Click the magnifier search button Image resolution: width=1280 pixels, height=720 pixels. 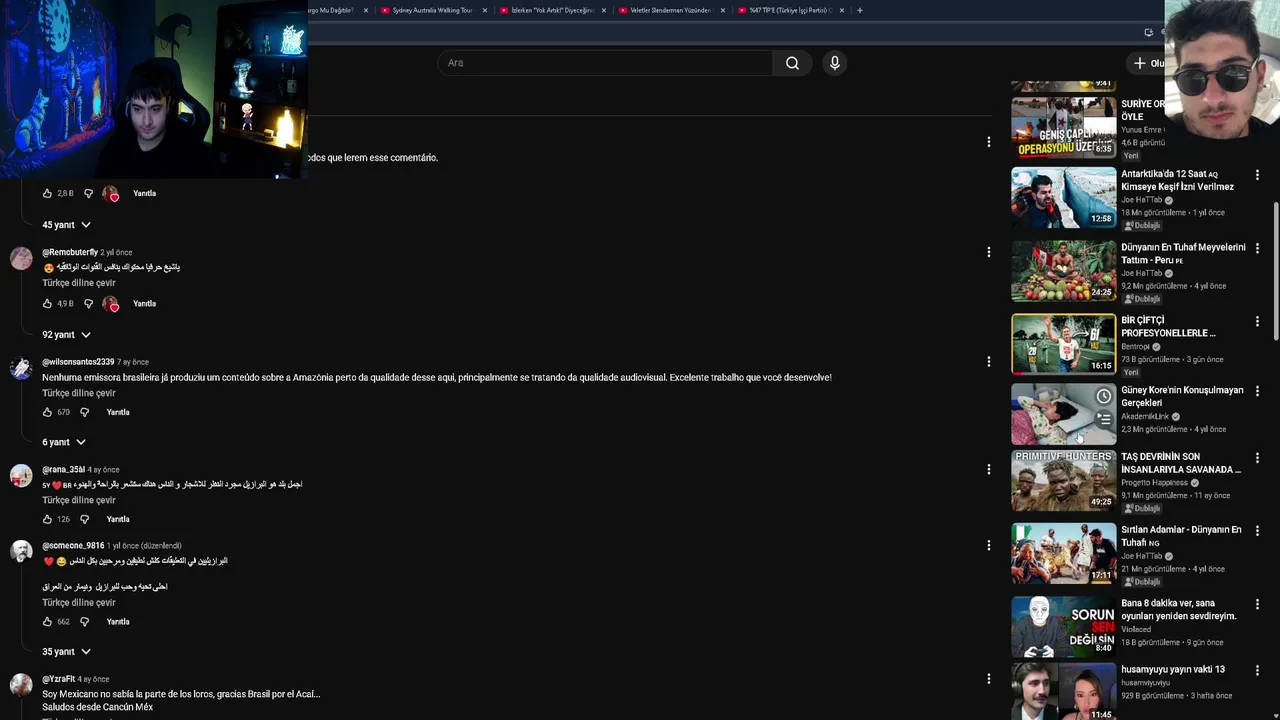click(x=792, y=63)
